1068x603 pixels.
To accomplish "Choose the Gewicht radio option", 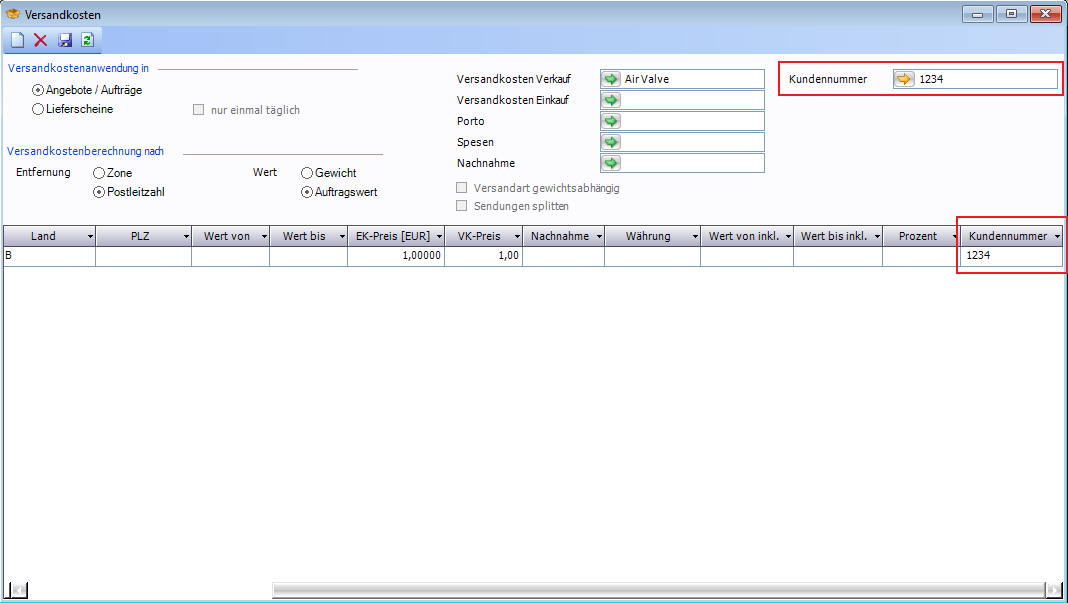I will click(307, 173).
